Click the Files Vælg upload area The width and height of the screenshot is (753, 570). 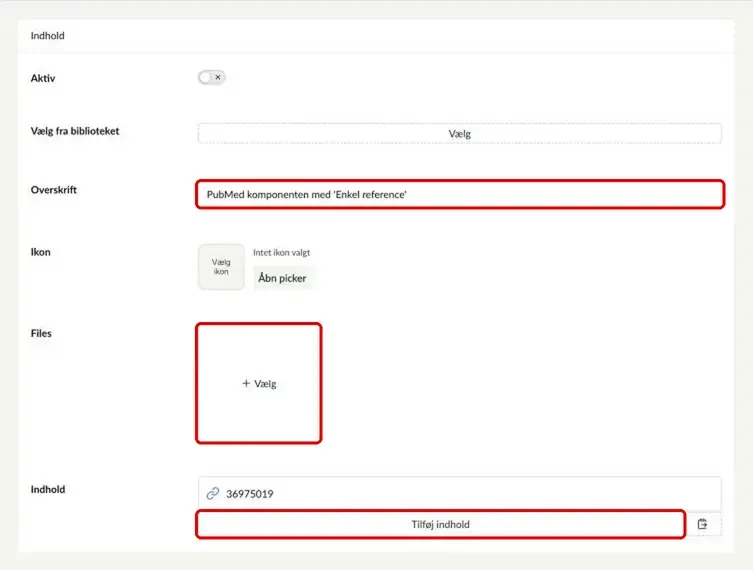click(x=259, y=383)
